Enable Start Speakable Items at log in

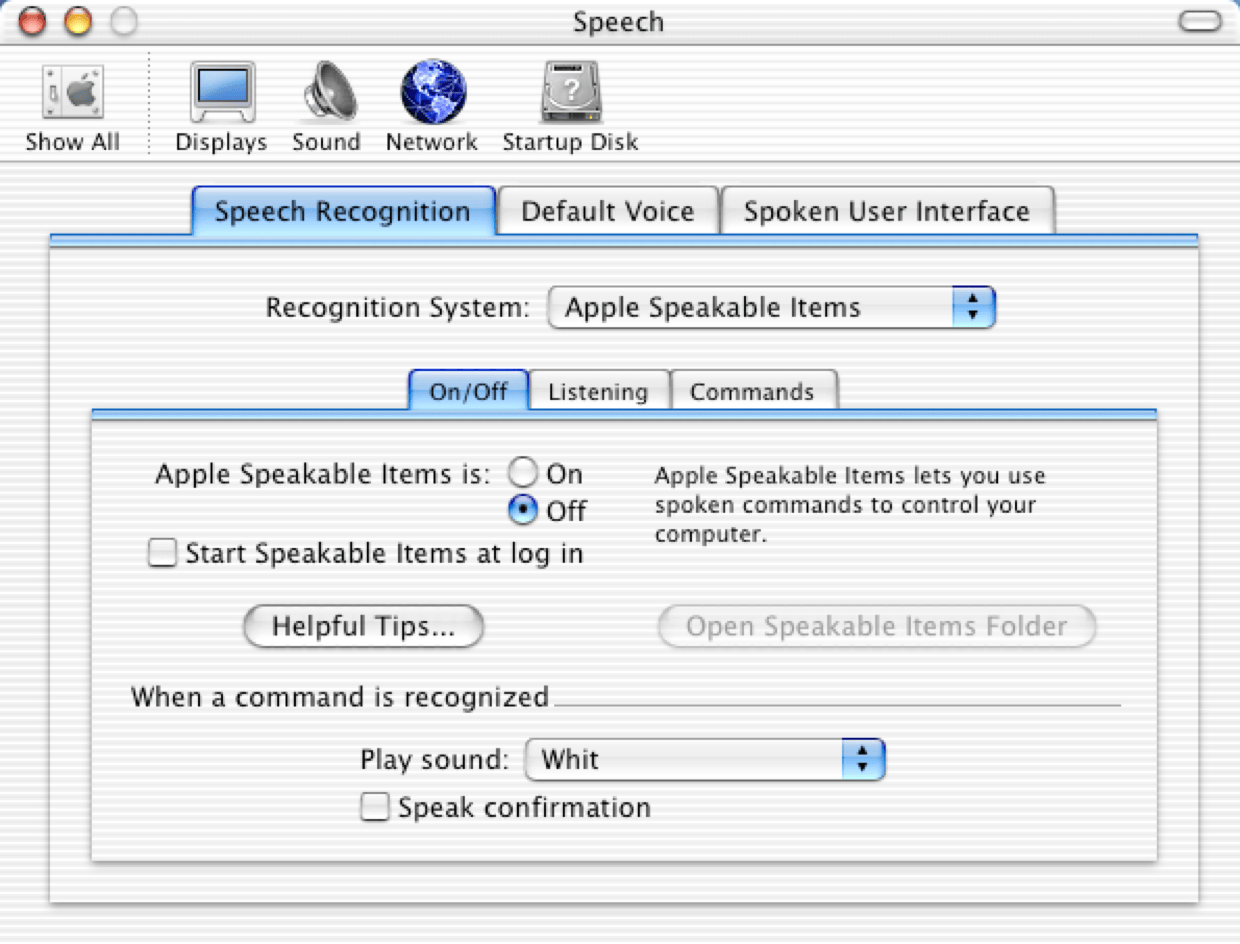(x=162, y=553)
